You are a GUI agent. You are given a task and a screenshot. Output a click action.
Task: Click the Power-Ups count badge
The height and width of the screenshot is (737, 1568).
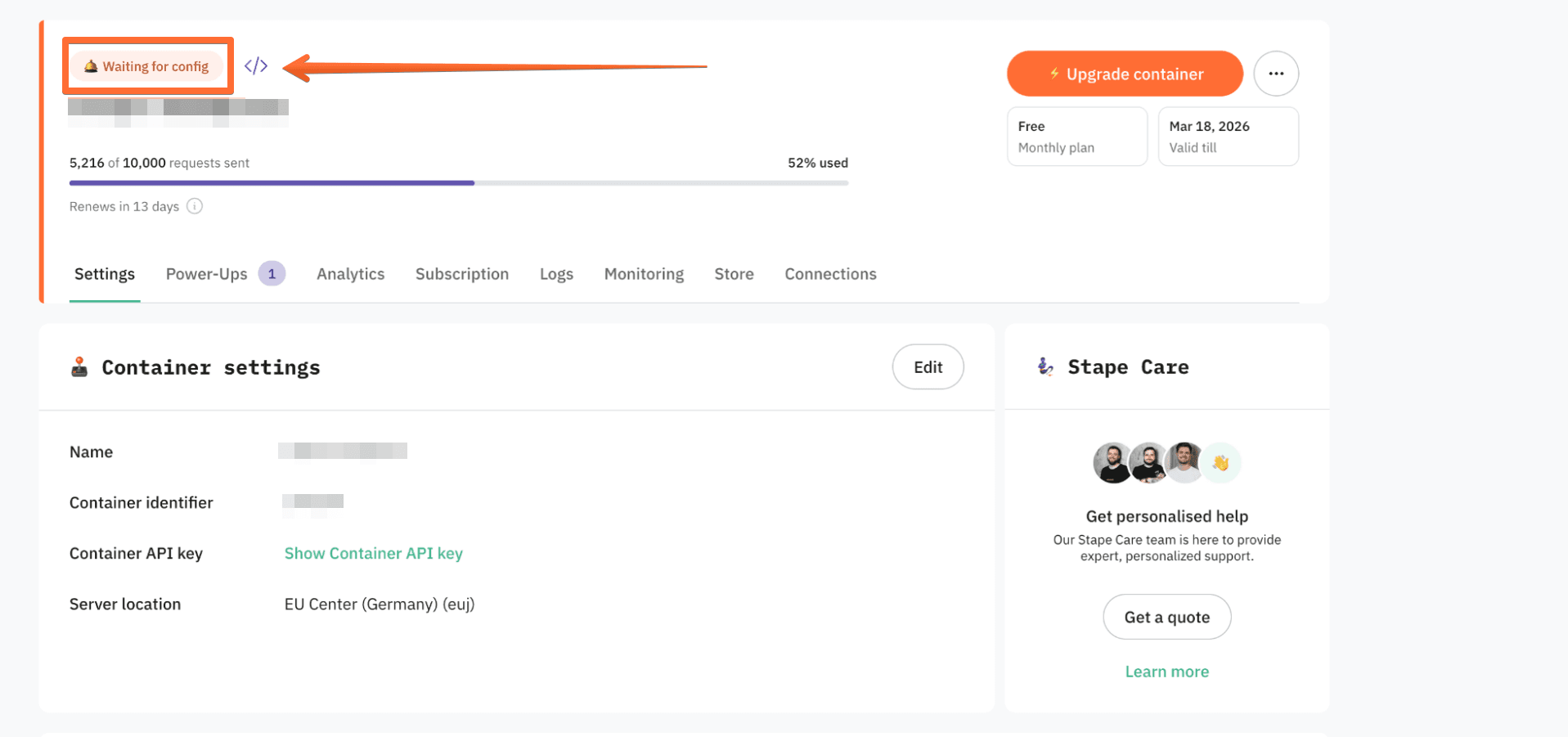tap(272, 274)
